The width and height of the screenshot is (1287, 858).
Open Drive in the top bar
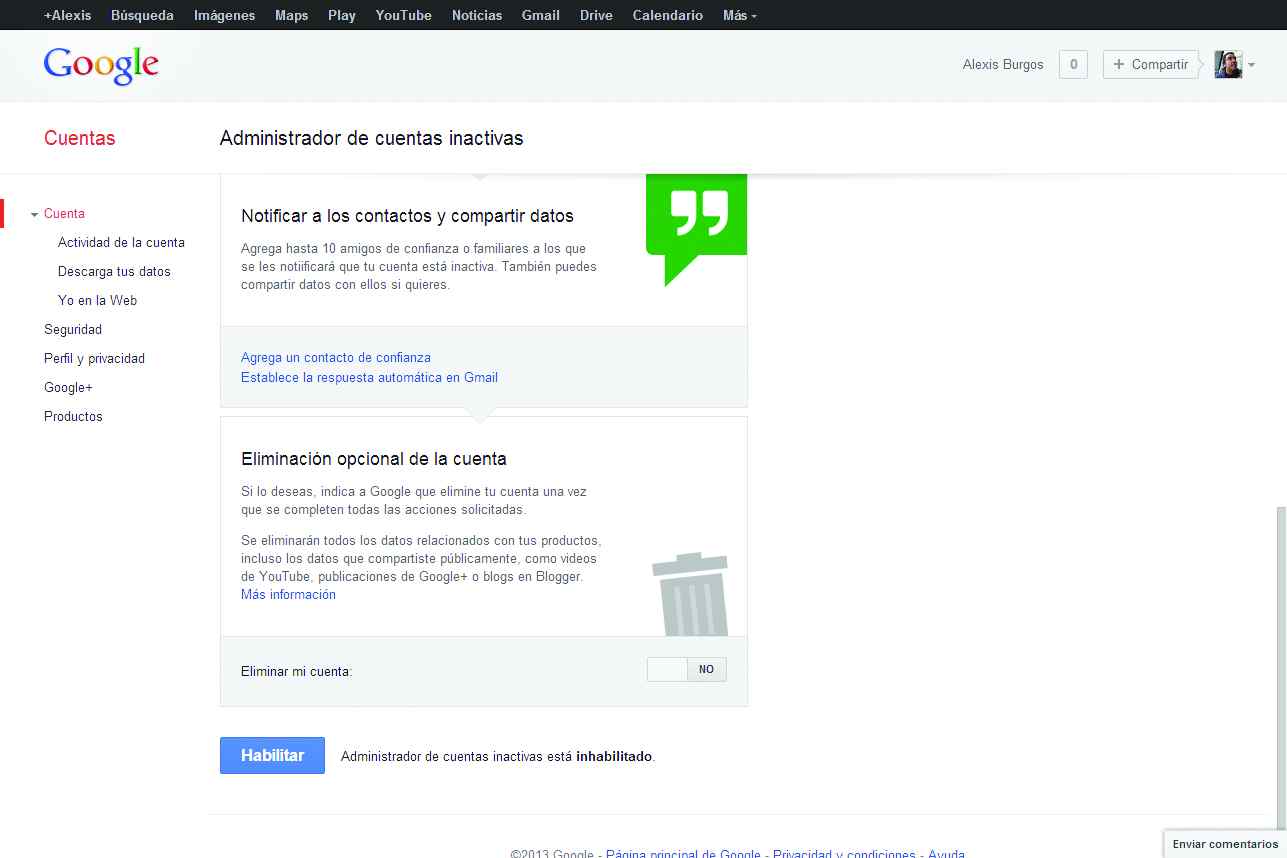(596, 15)
